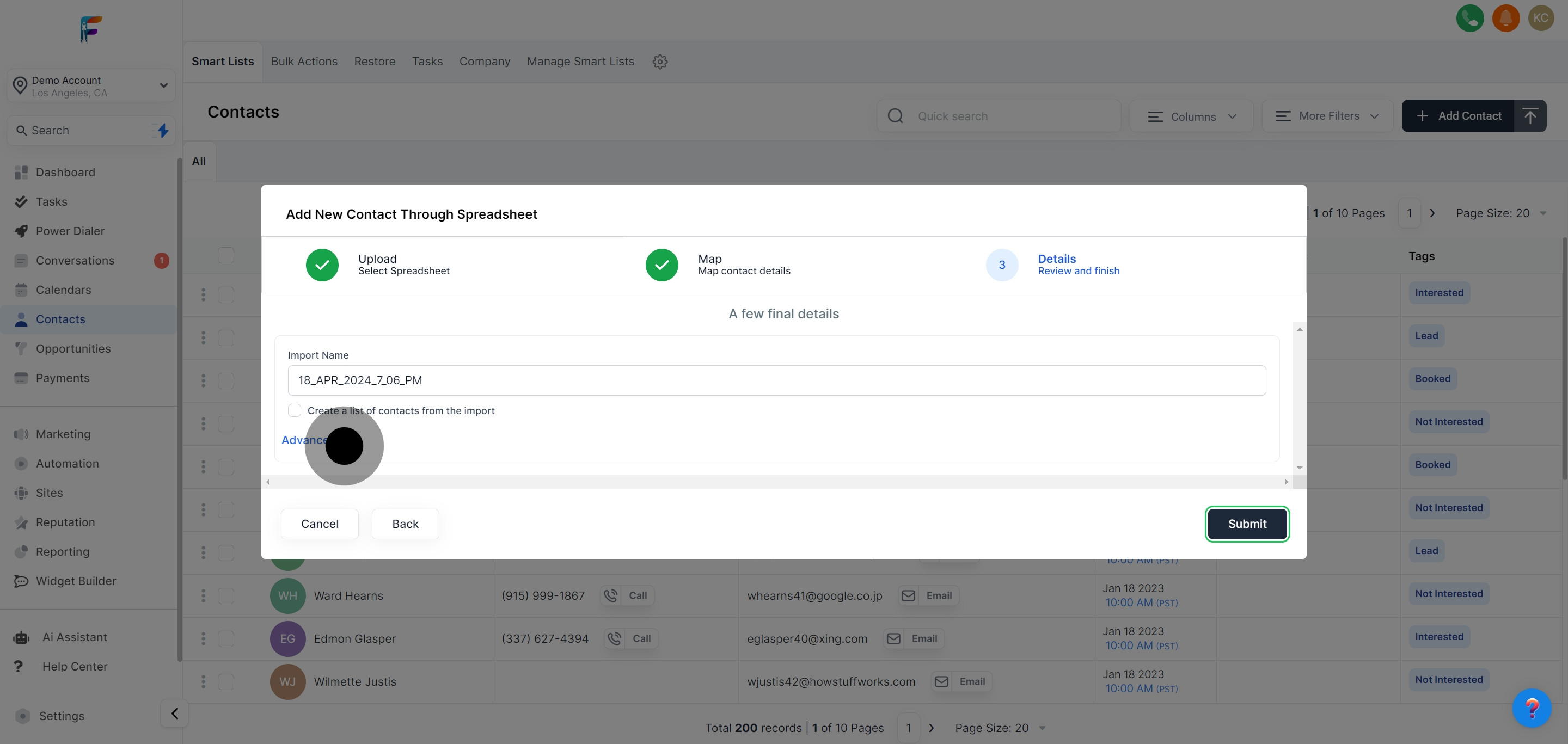Click Call icon for Ward Hearns
Screen dimensions: 1568x744
pos(611,595)
